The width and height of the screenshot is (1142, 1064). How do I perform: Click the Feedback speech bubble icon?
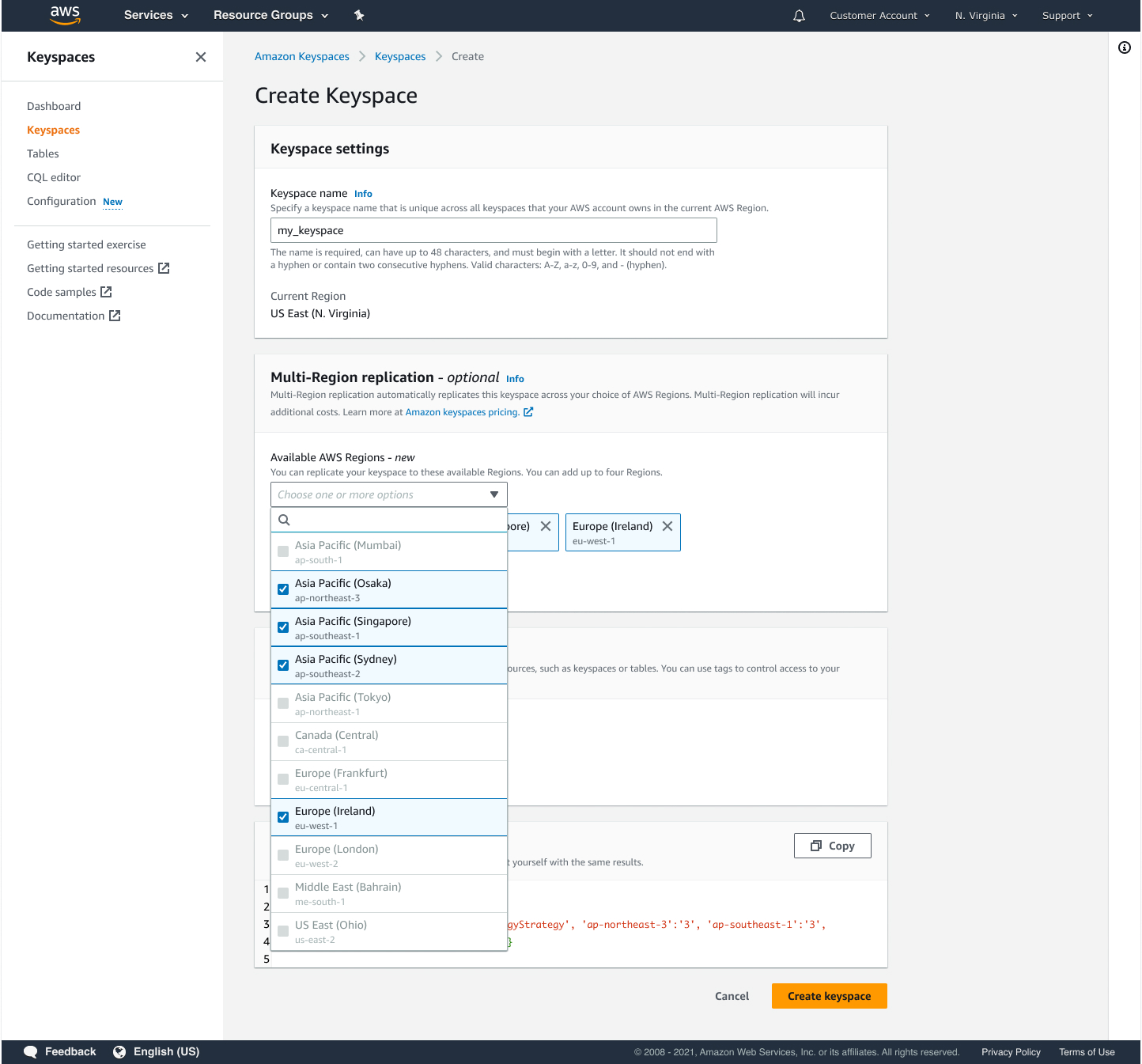click(x=30, y=1051)
